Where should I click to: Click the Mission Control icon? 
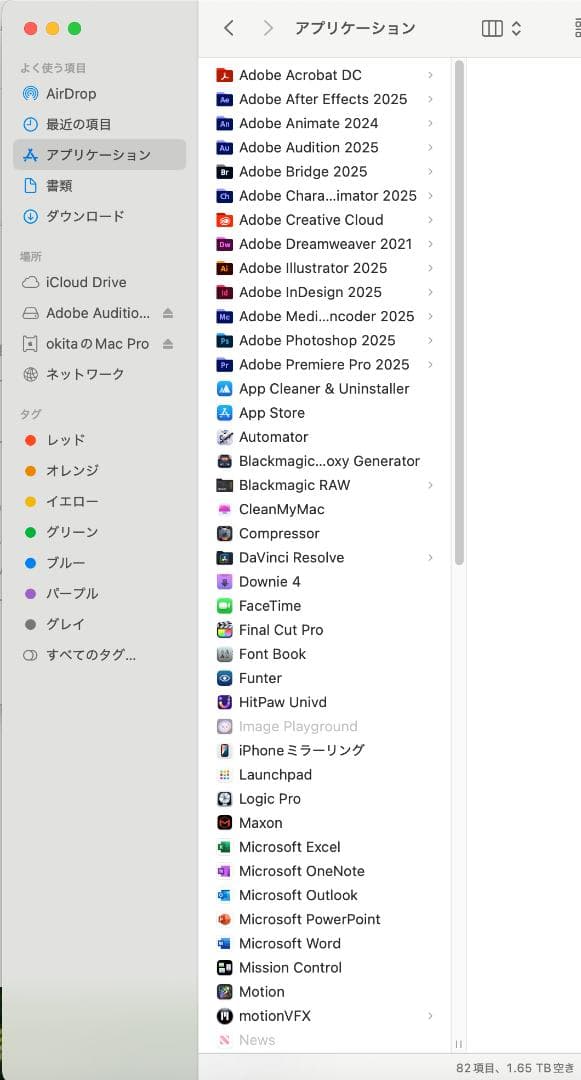click(x=224, y=967)
